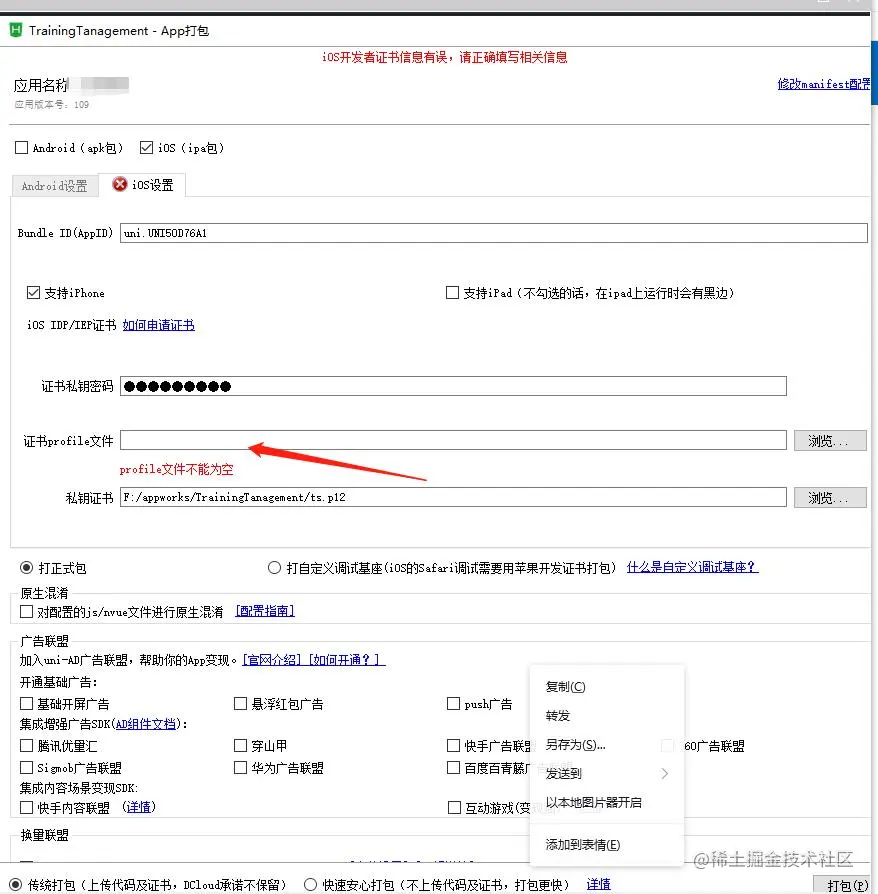Uncheck the iOS (ipa包) checkbox
The height and width of the screenshot is (894, 878).
click(147, 148)
